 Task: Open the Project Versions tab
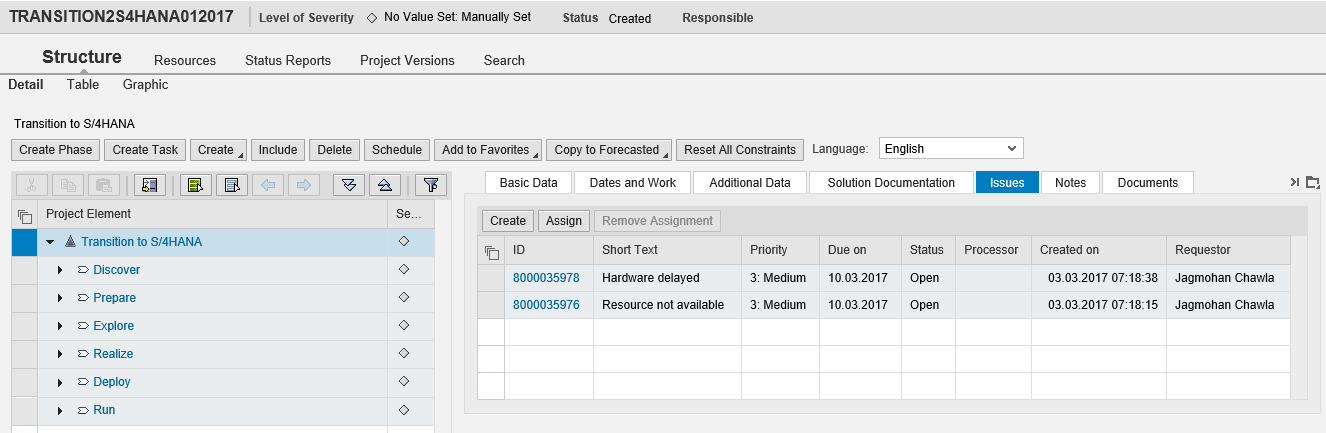407,60
